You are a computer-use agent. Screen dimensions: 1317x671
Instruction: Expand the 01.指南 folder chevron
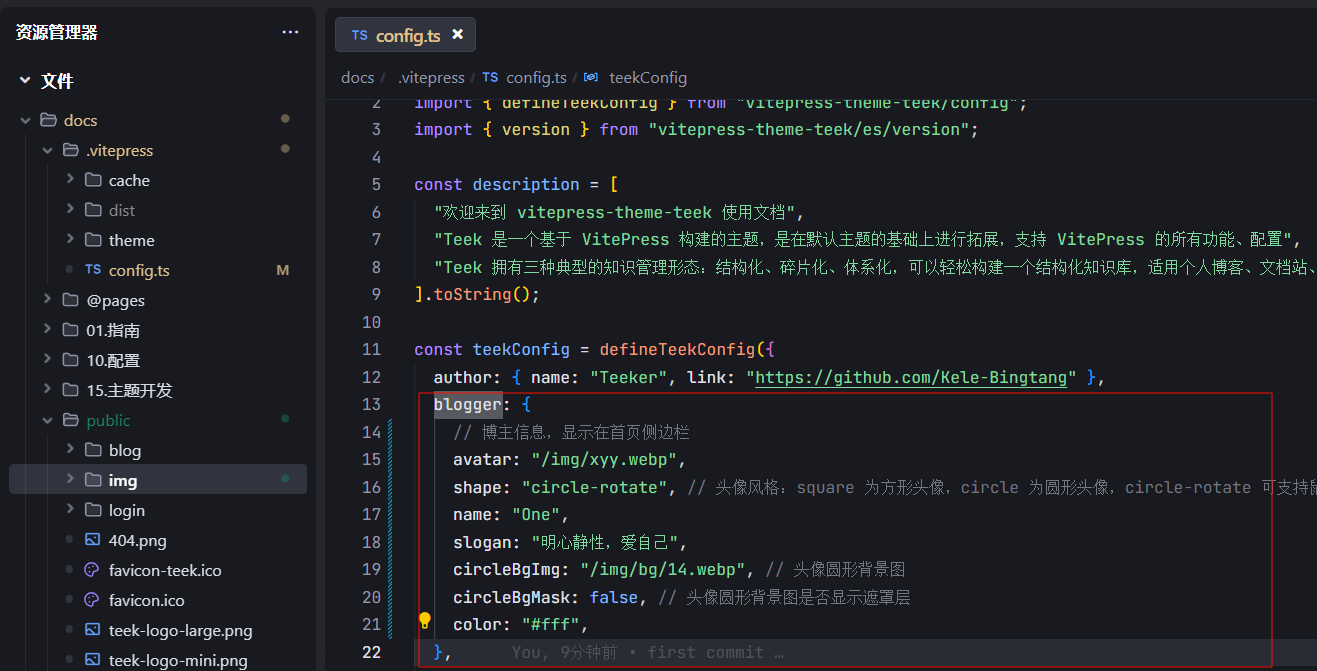(47, 330)
